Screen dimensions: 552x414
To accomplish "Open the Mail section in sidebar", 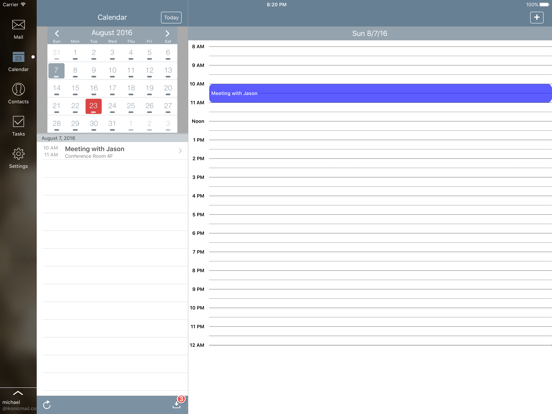I will 18,29.
